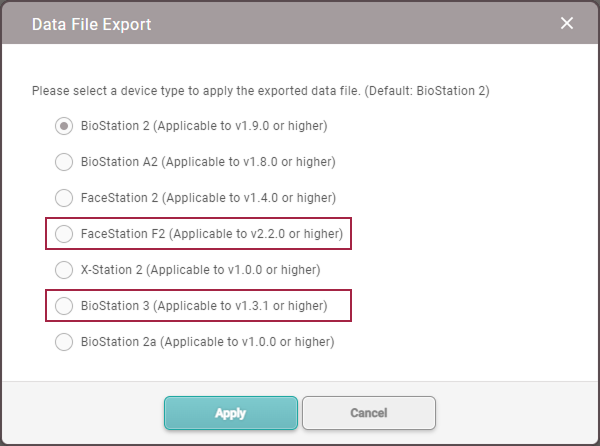The image size is (600, 446).
Task: Click the 'BioStation 2 (Applicable to v1.9.0 or higher)' label text
Action: pos(204,126)
